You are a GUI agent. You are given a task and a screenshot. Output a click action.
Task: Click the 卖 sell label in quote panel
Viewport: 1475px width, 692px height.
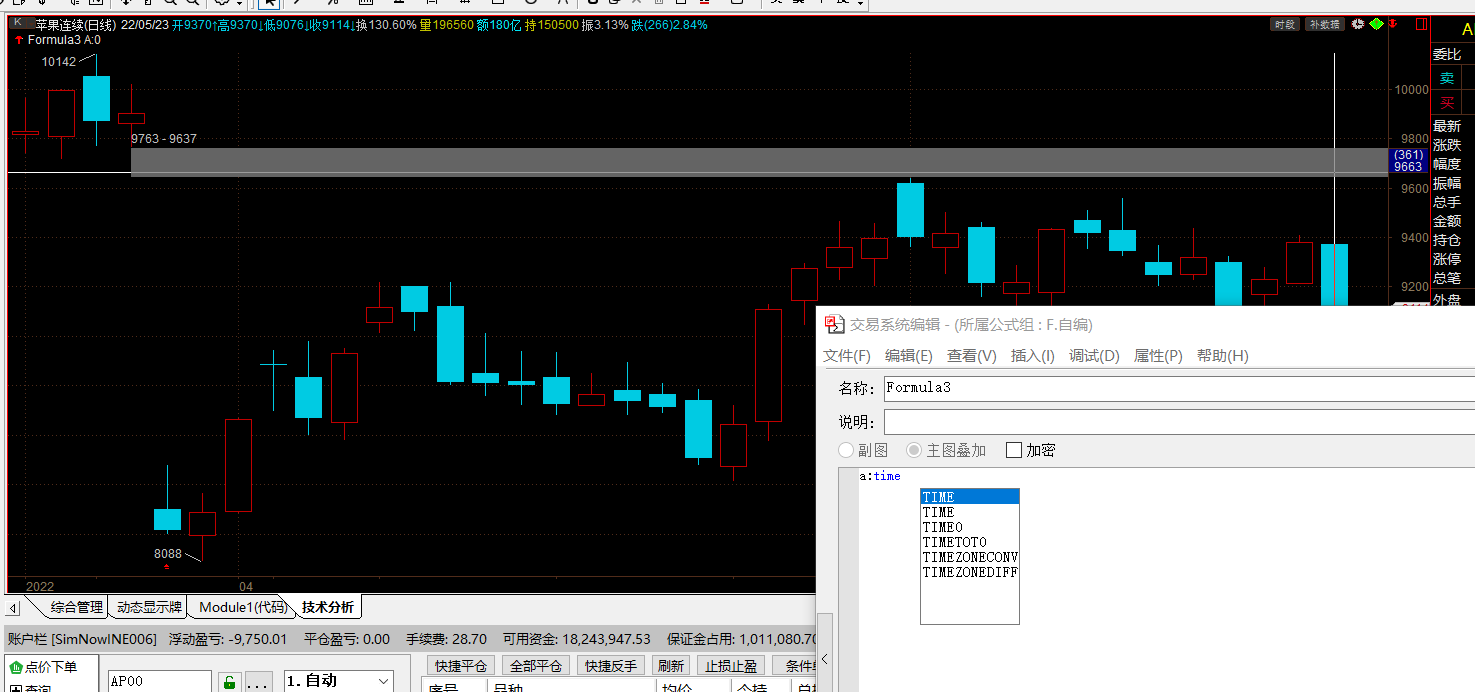(1446, 79)
